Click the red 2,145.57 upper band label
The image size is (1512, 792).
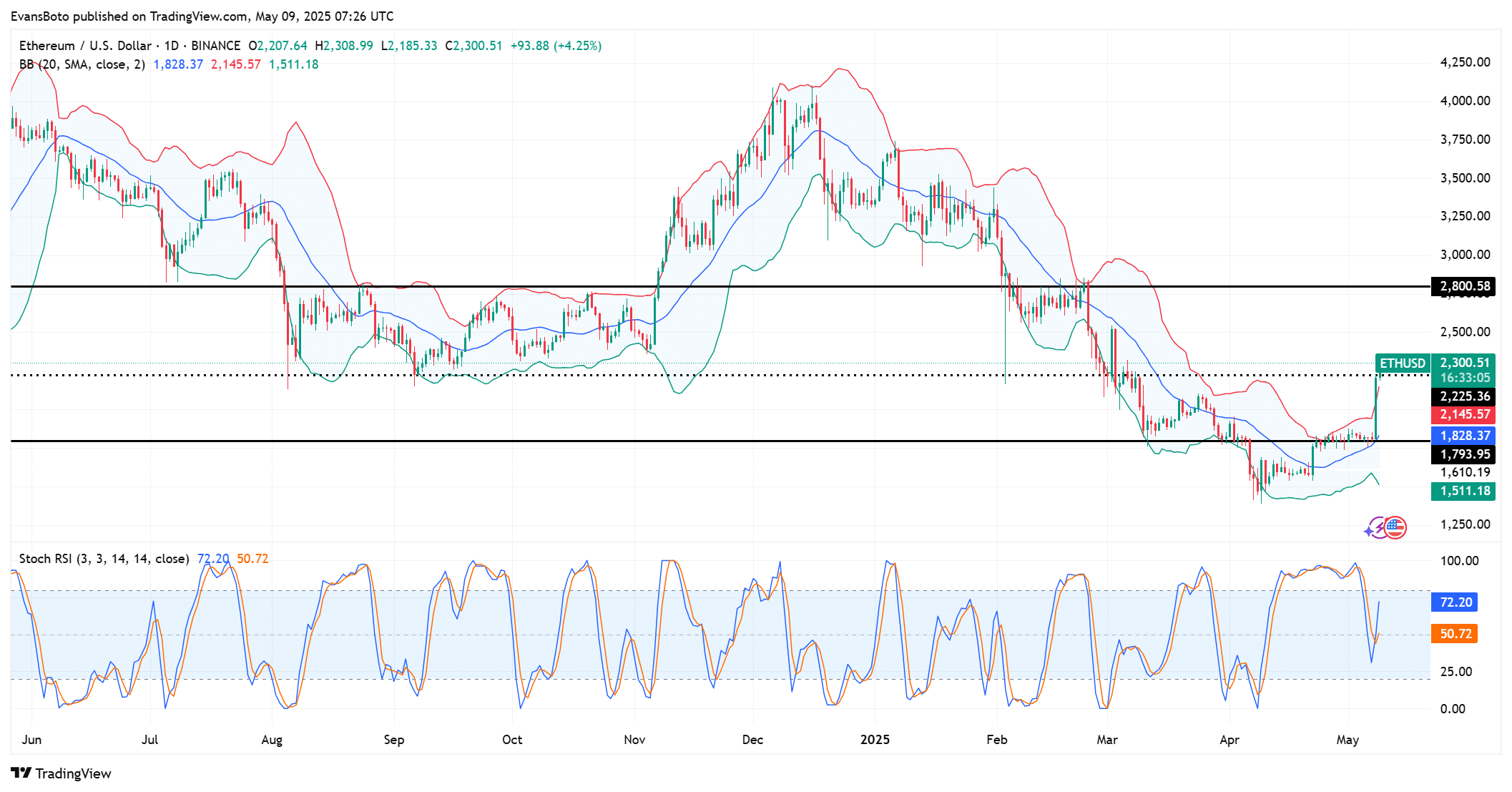1464,414
